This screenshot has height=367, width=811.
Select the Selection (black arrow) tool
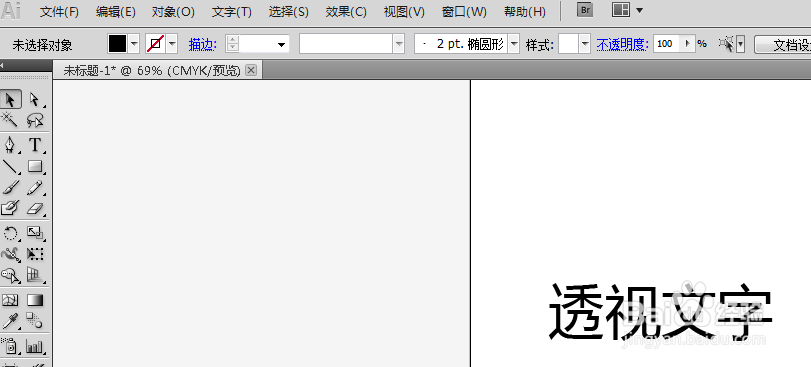coord(11,99)
